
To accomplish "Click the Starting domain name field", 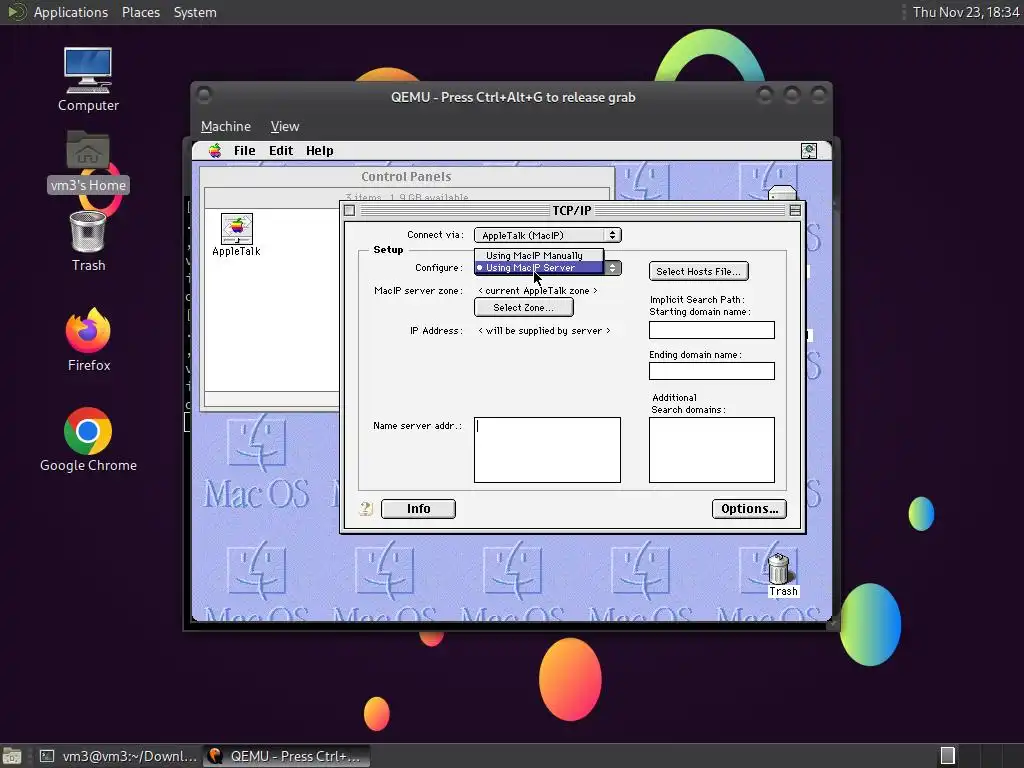I will pos(712,330).
